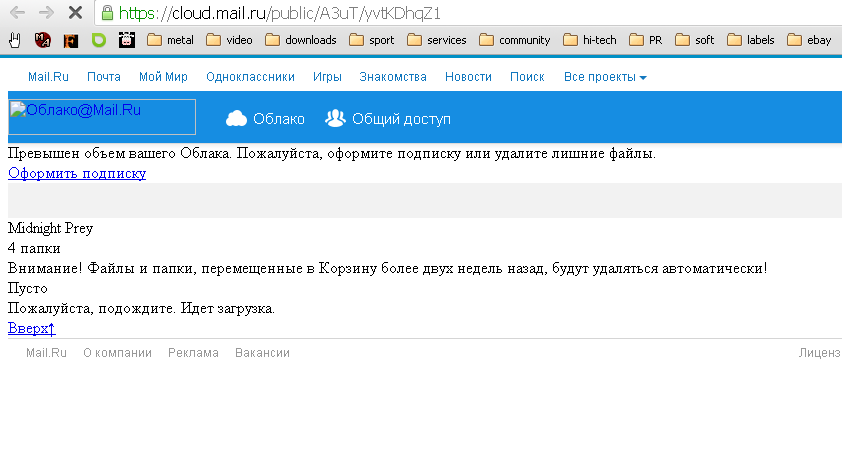
Task: Open the ebay bookmarks folder
Action: click(x=809, y=40)
